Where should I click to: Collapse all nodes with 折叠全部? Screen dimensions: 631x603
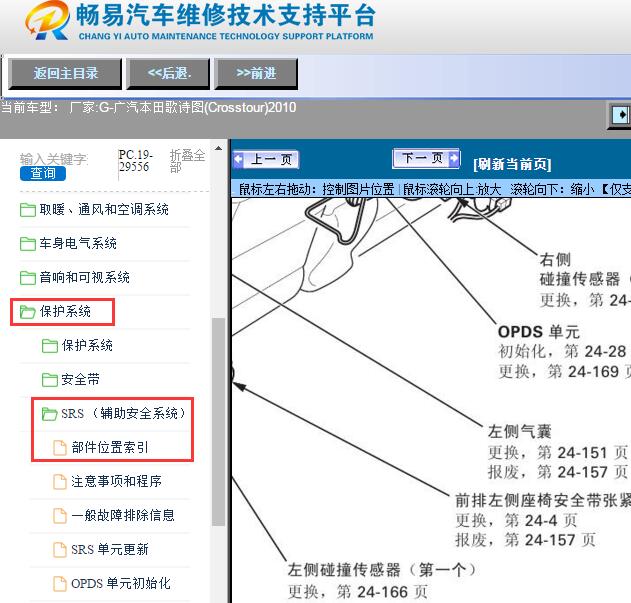[187, 160]
